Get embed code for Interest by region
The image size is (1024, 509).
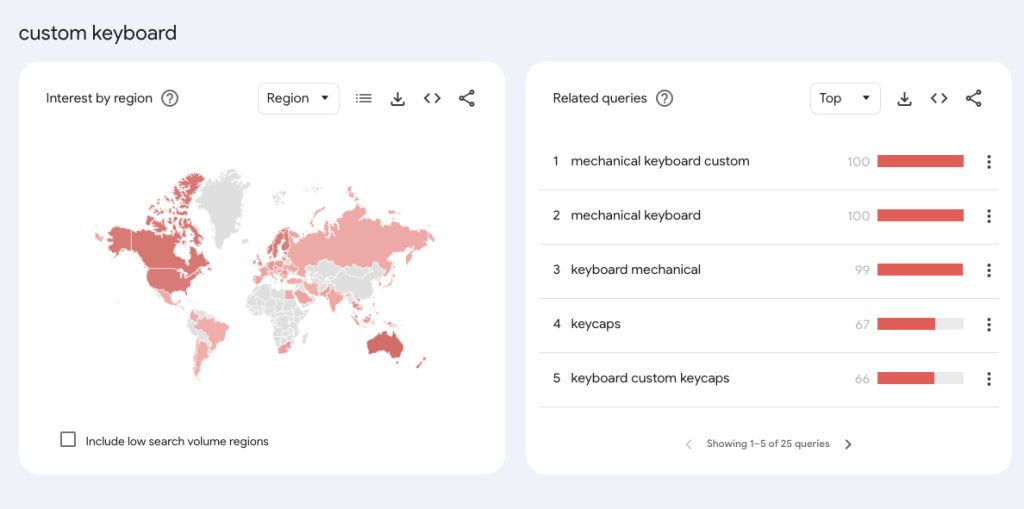(432, 99)
